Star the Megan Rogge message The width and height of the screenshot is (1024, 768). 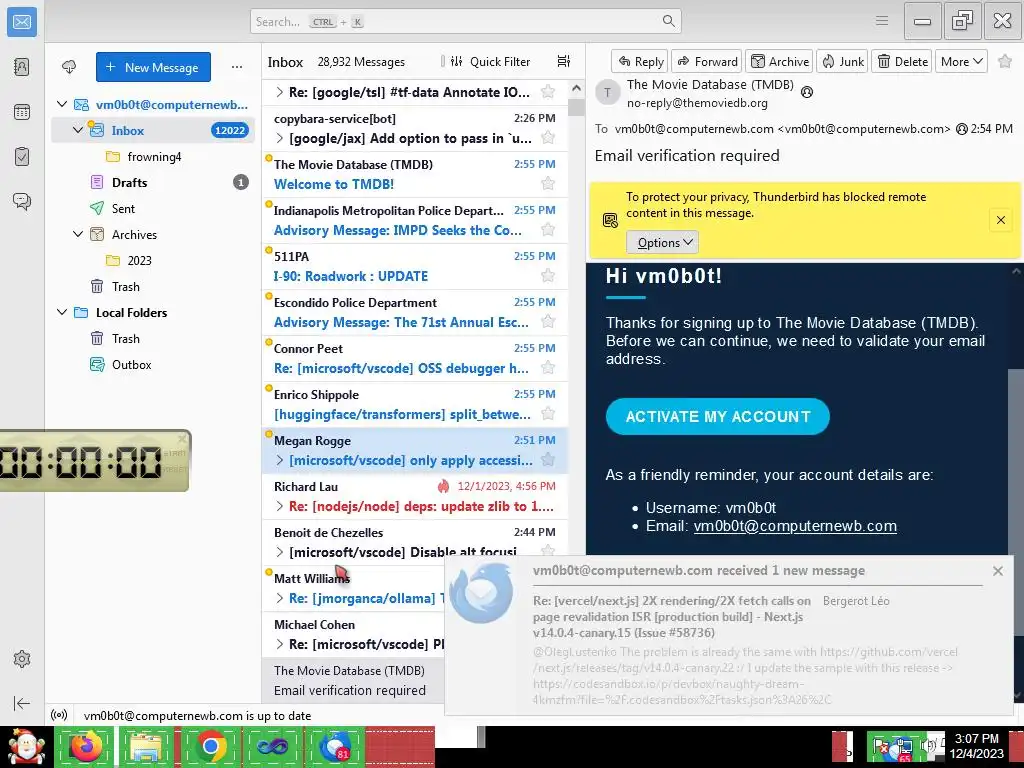click(x=548, y=460)
